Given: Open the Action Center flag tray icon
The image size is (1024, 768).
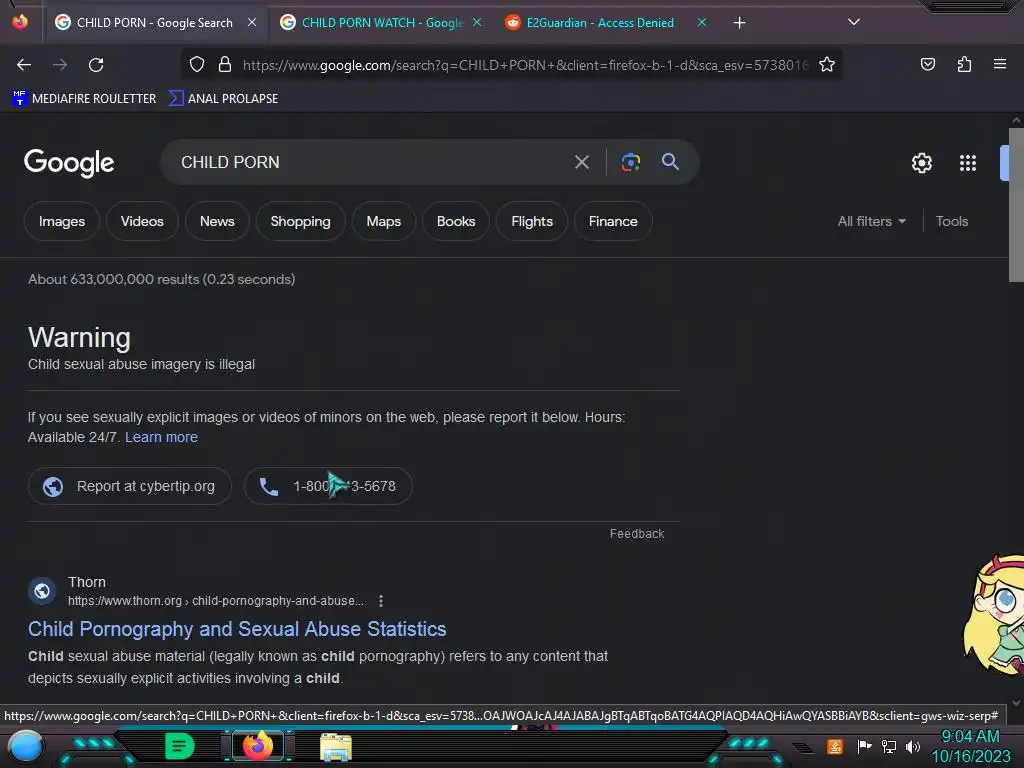Looking at the screenshot, I should click(864, 746).
